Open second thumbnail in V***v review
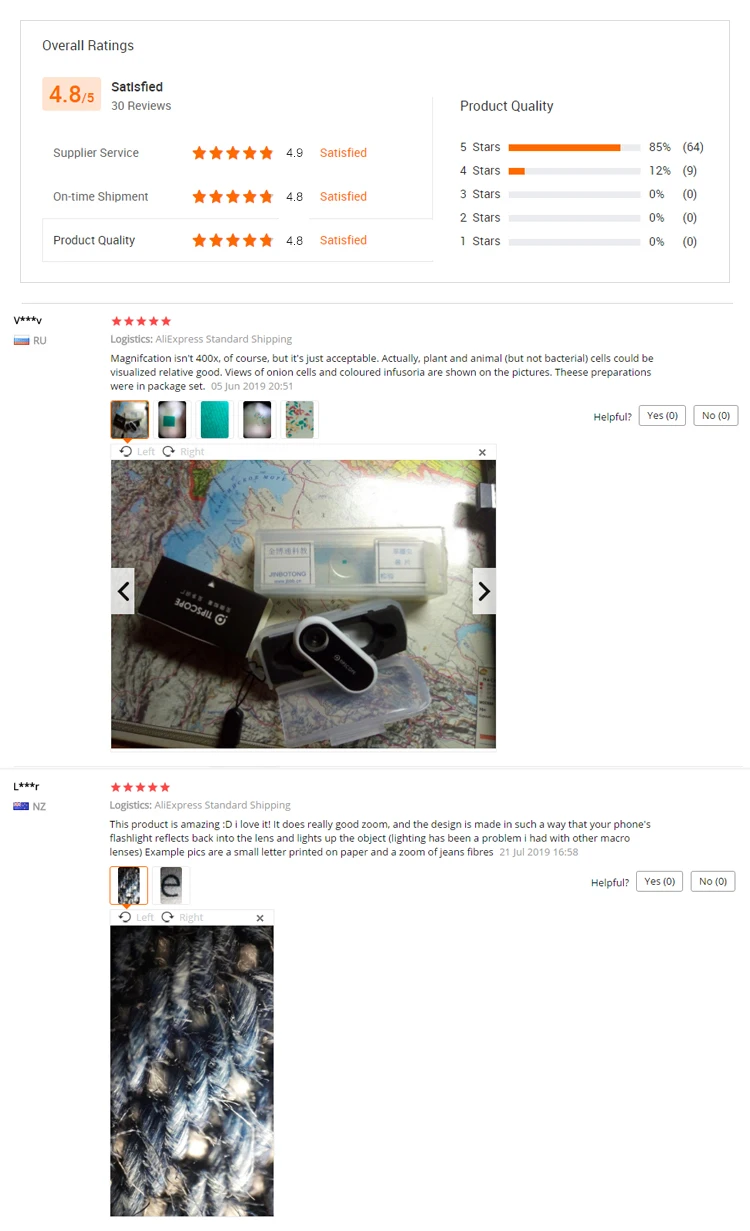The image size is (750, 1231). tap(172, 420)
